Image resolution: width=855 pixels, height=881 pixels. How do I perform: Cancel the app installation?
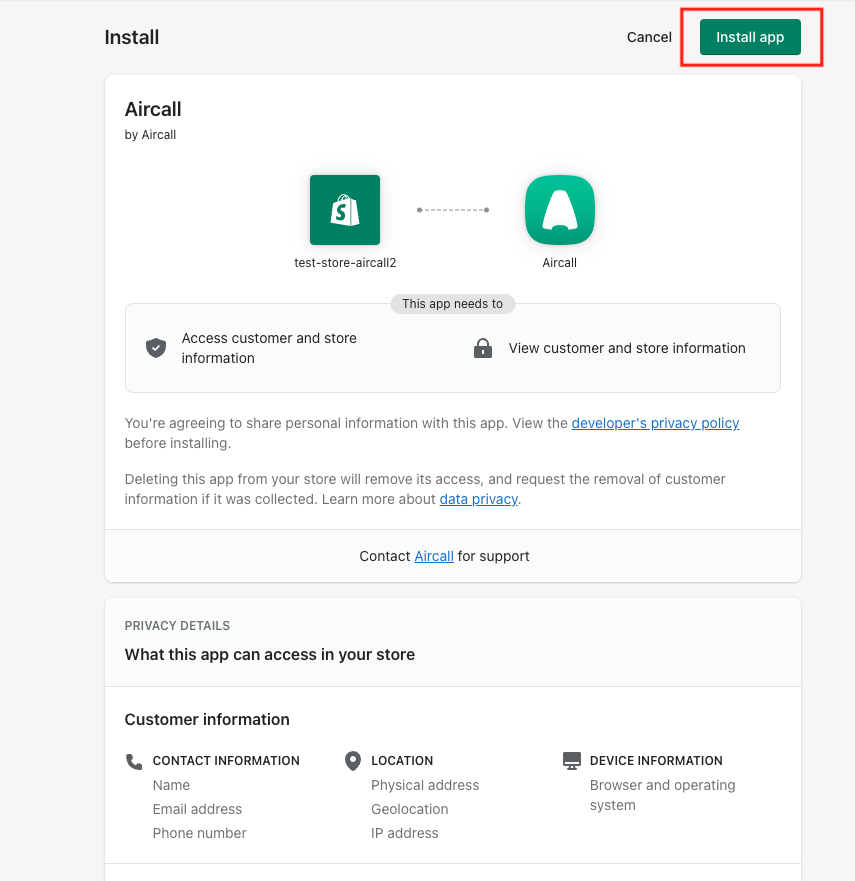click(x=649, y=37)
